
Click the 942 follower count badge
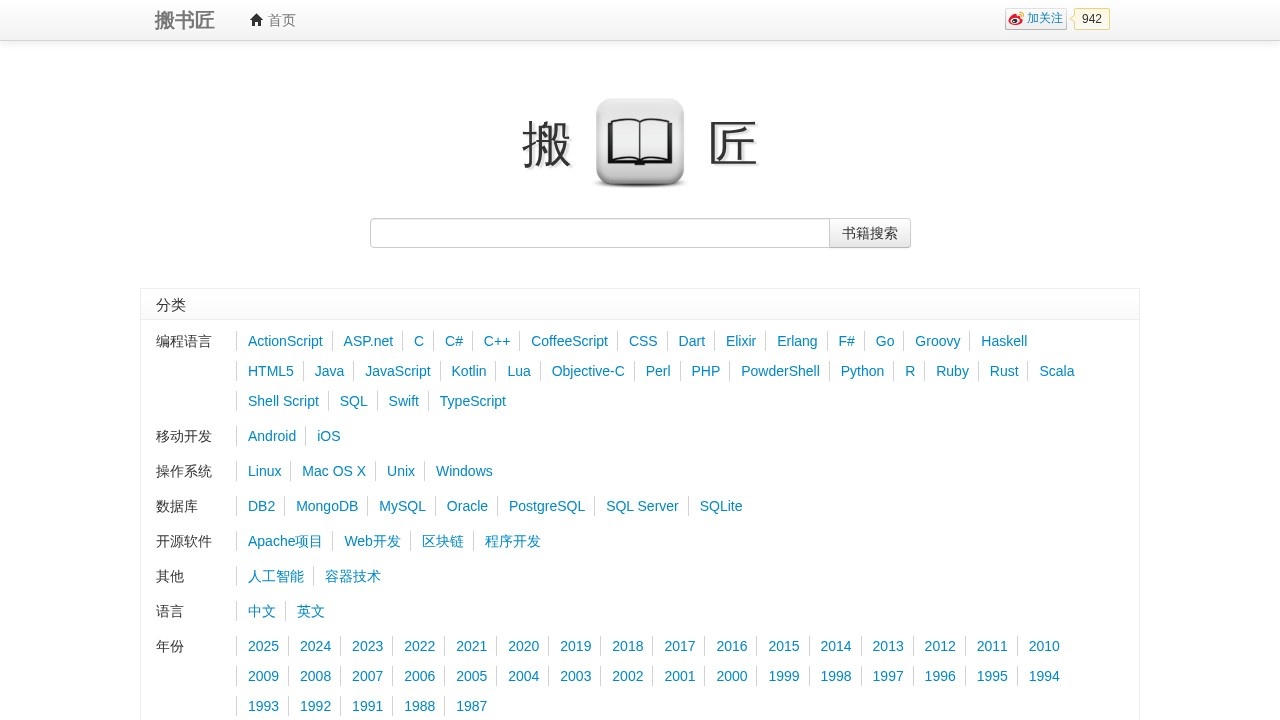click(x=1091, y=19)
